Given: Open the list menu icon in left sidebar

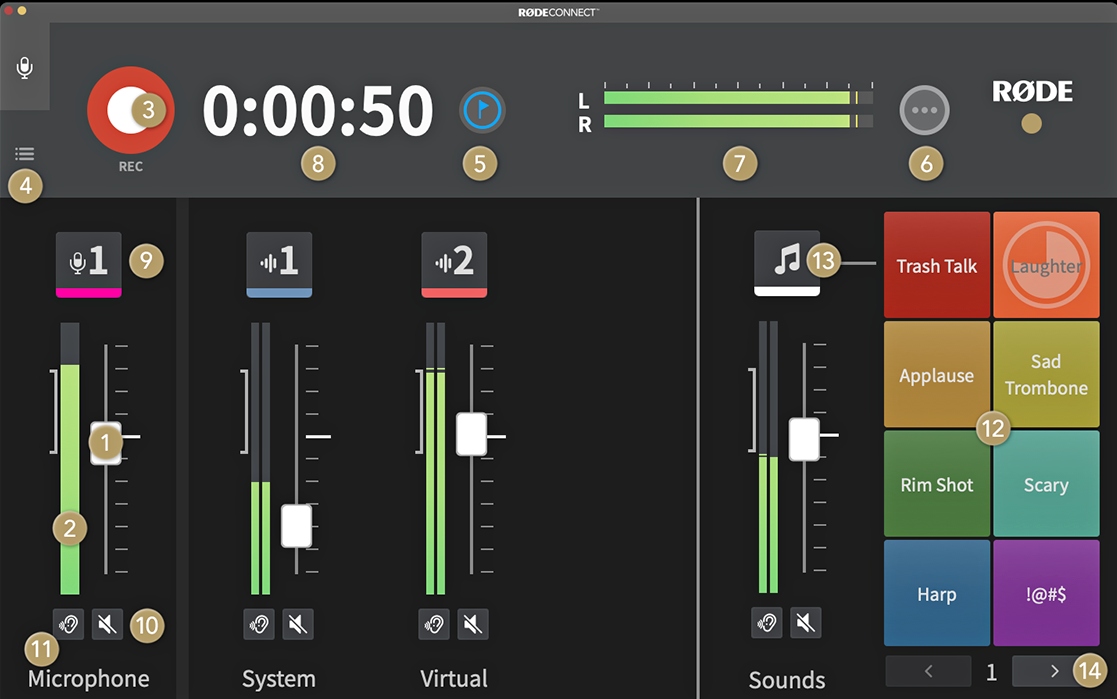Looking at the screenshot, I should (x=25, y=154).
